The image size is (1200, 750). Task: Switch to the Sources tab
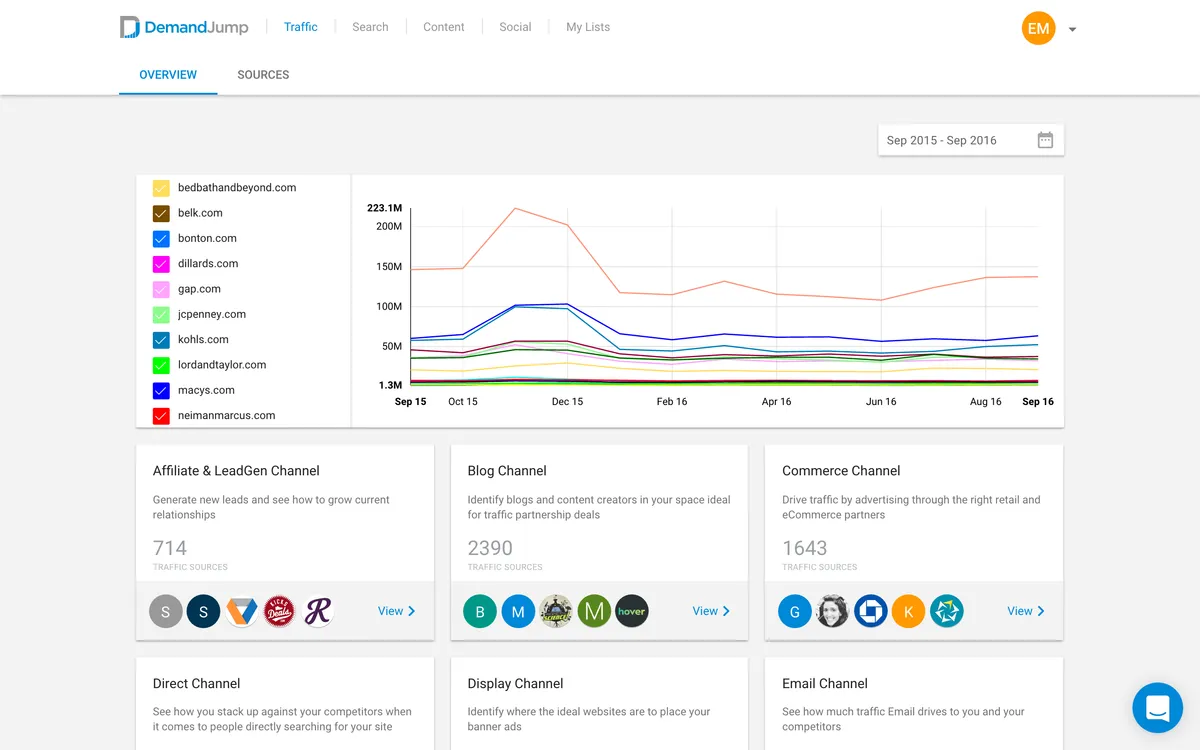pos(263,75)
